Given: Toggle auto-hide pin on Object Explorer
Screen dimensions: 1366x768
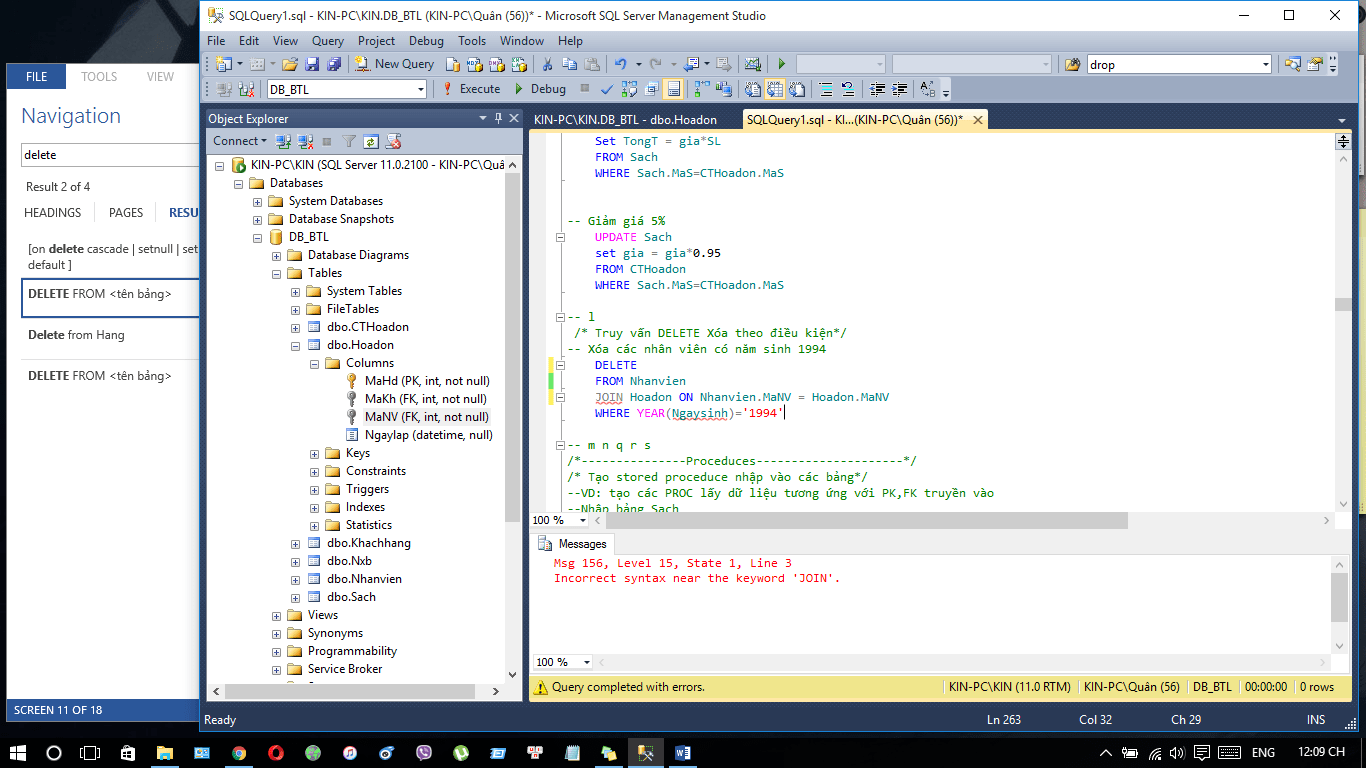Looking at the screenshot, I should click(498, 118).
